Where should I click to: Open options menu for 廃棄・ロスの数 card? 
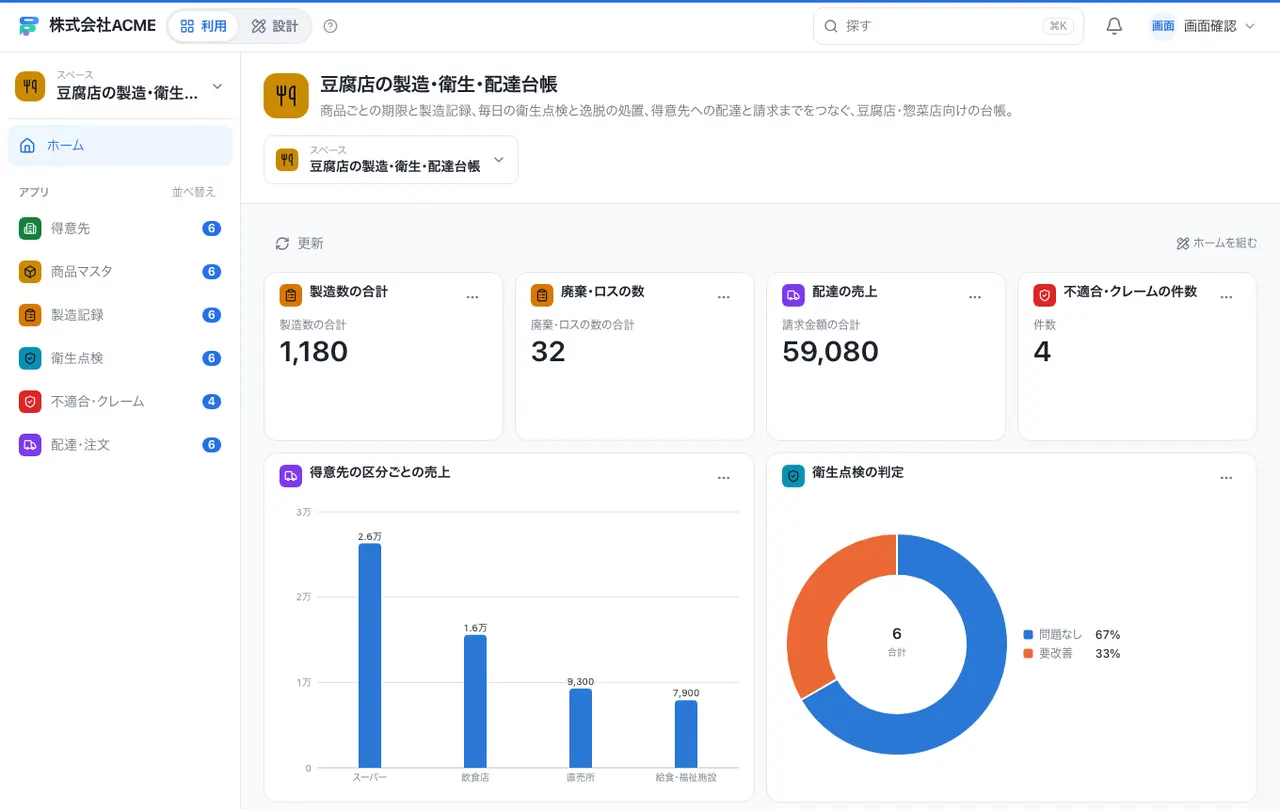pyautogui.click(x=723, y=296)
